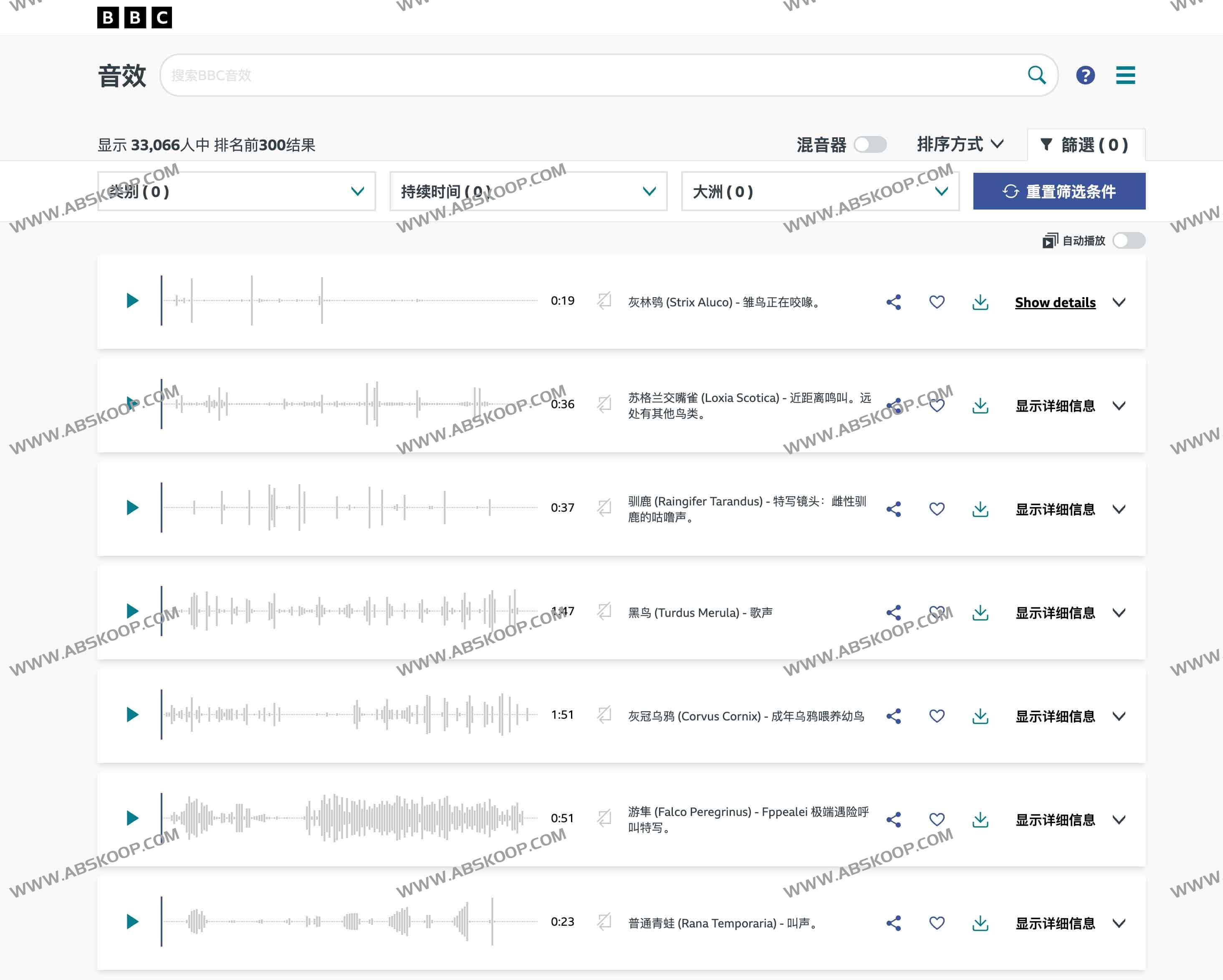Favorite the 苏格兰交嘴雀 recording
1223x980 pixels.
pyautogui.click(x=937, y=405)
